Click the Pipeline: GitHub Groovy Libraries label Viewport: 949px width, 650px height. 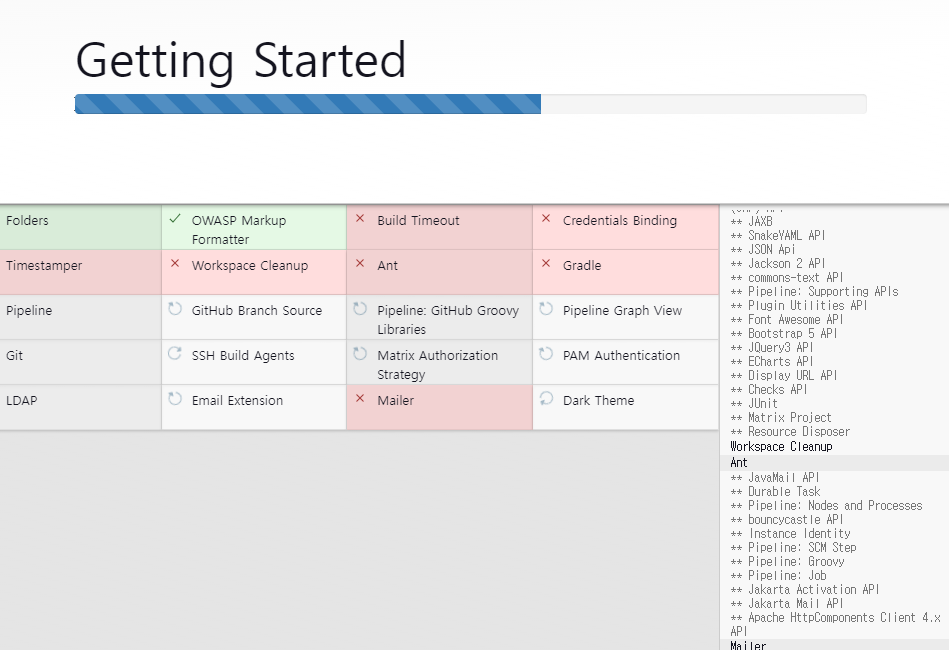[448, 320]
